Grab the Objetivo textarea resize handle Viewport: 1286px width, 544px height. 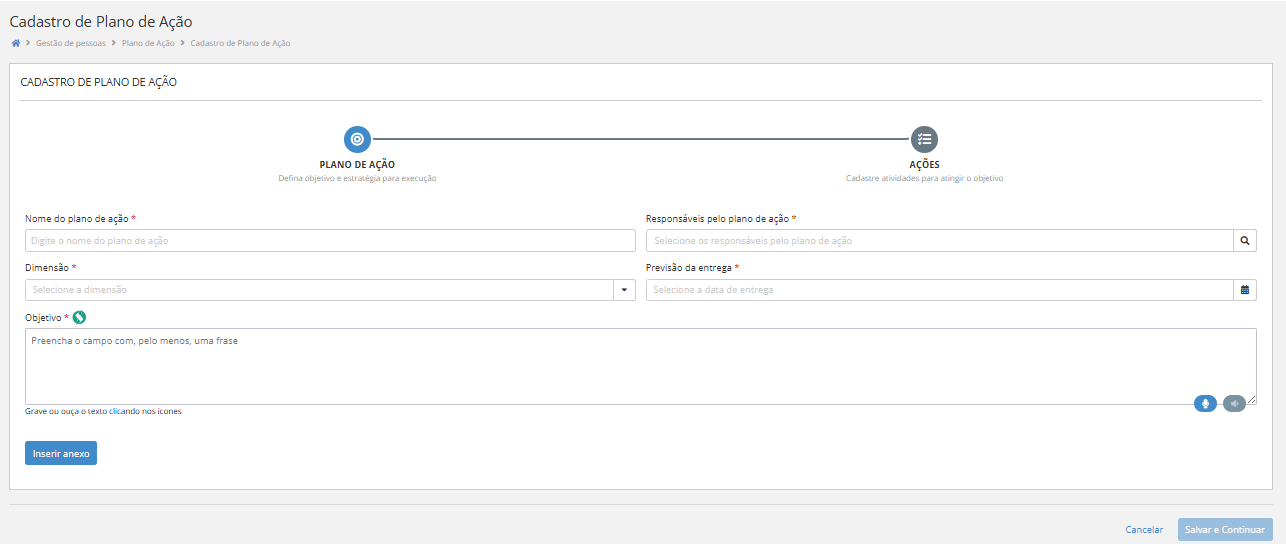tap(1252, 400)
